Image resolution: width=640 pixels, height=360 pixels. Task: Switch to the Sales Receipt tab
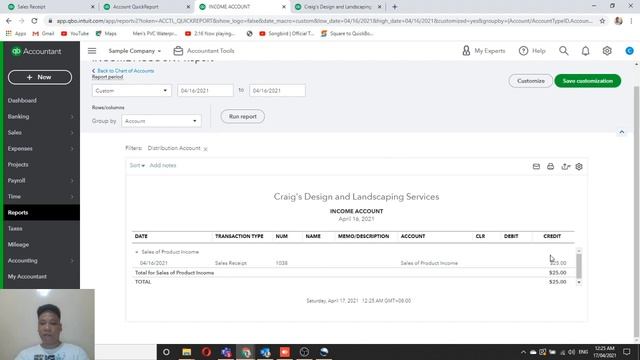pyautogui.click(x=51, y=7)
